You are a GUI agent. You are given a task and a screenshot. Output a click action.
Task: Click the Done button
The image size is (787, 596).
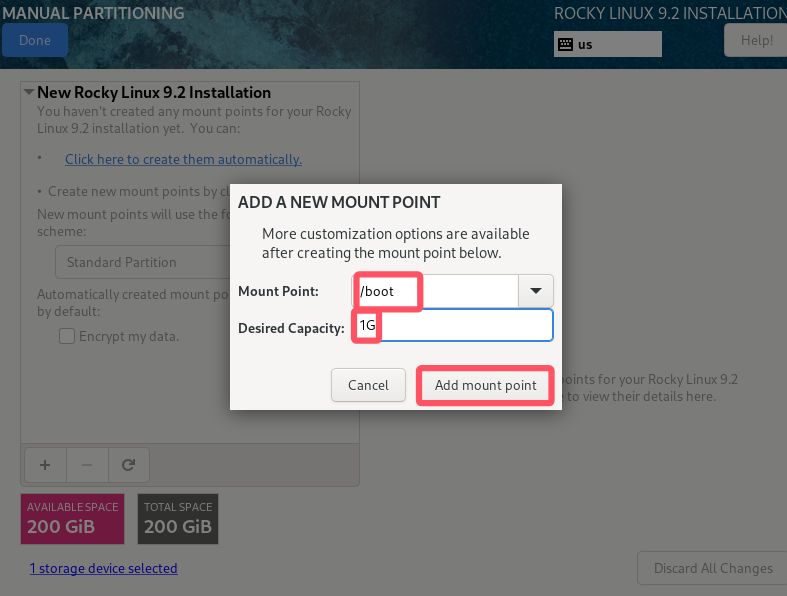35,40
